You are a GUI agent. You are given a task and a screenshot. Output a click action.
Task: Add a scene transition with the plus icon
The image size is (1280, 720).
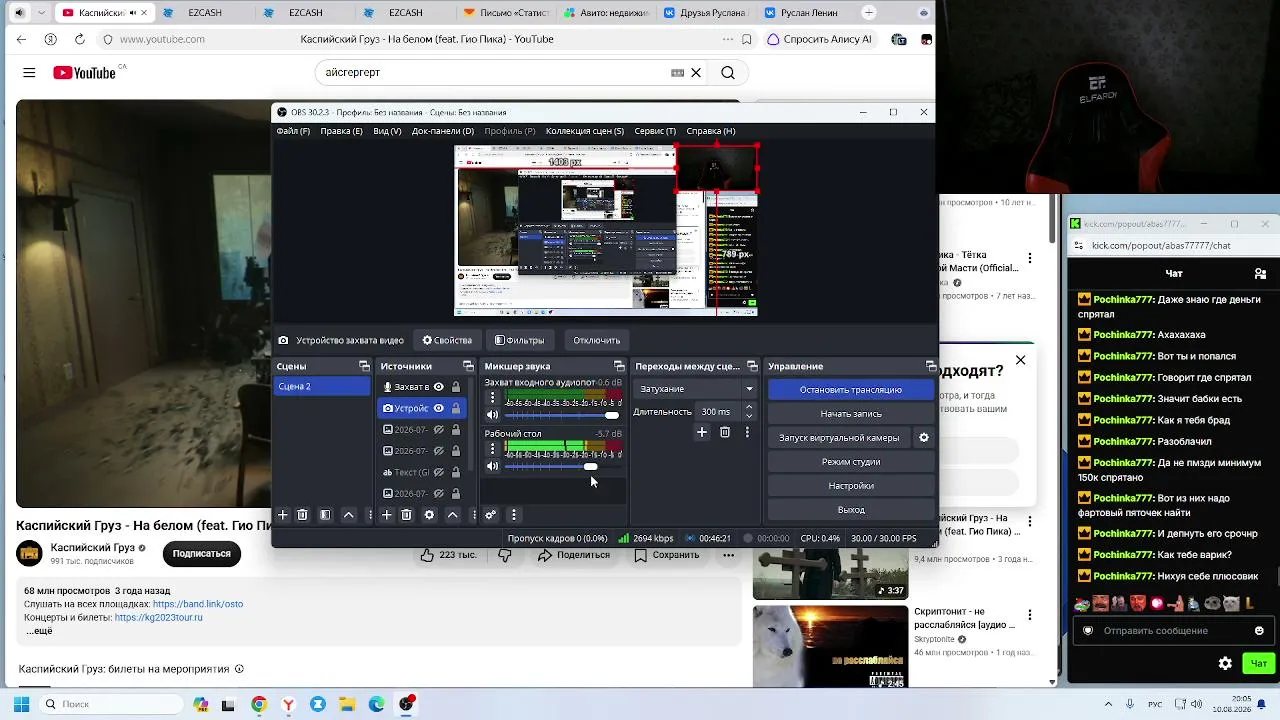pyautogui.click(x=702, y=432)
